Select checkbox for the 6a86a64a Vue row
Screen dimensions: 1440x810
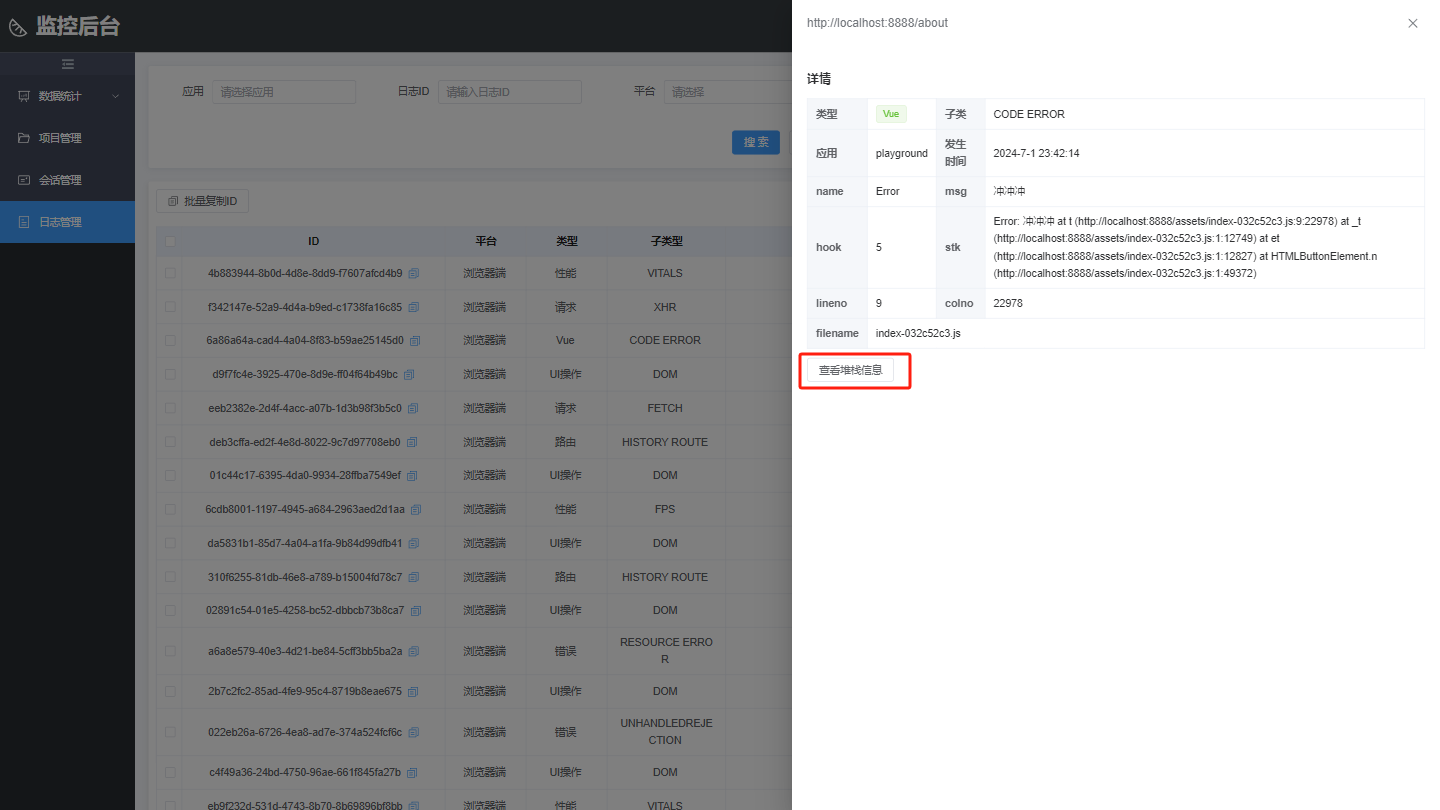pos(169,340)
